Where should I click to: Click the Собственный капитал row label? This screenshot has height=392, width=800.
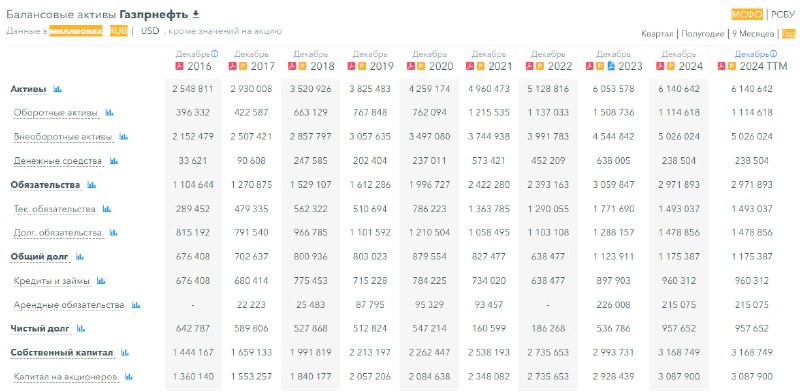click(x=63, y=353)
